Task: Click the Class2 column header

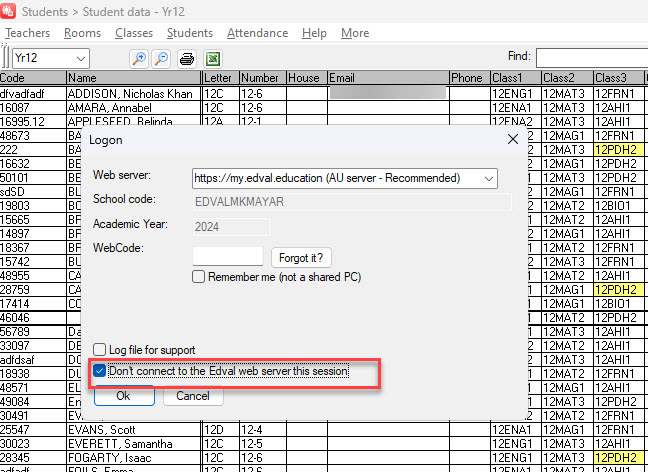Action: (x=567, y=78)
